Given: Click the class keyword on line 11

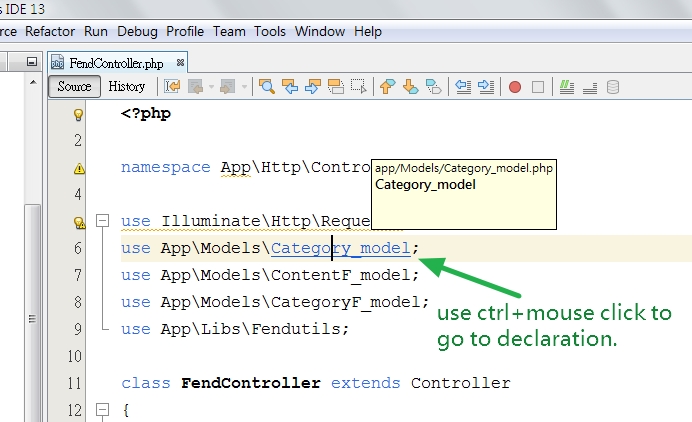Looking at the screenshot, I should 146,383.
